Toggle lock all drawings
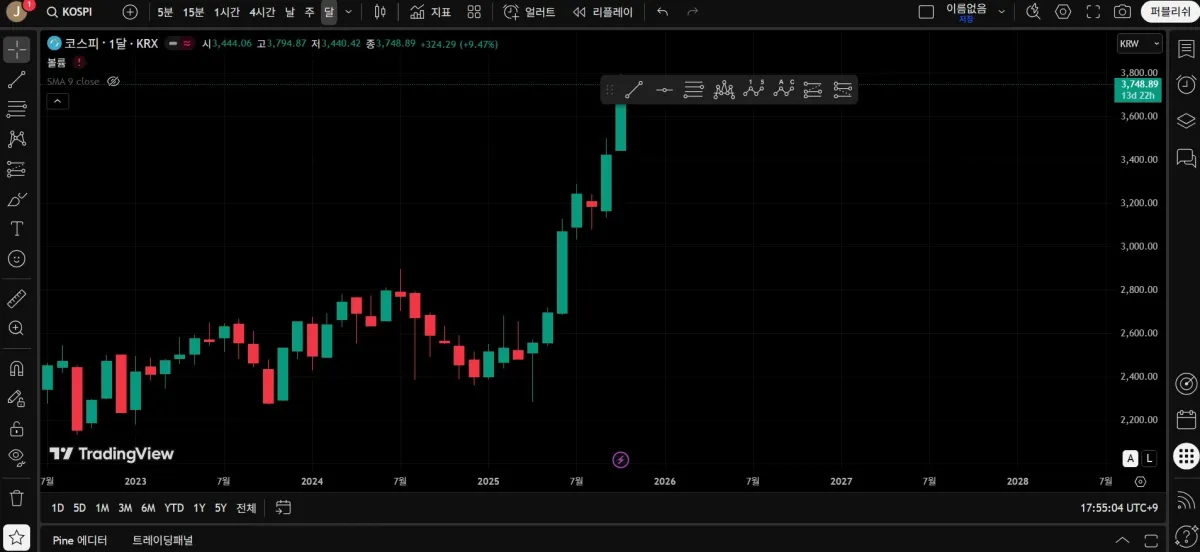Screen dimensions: 1200x552 [x=17, y=428]
